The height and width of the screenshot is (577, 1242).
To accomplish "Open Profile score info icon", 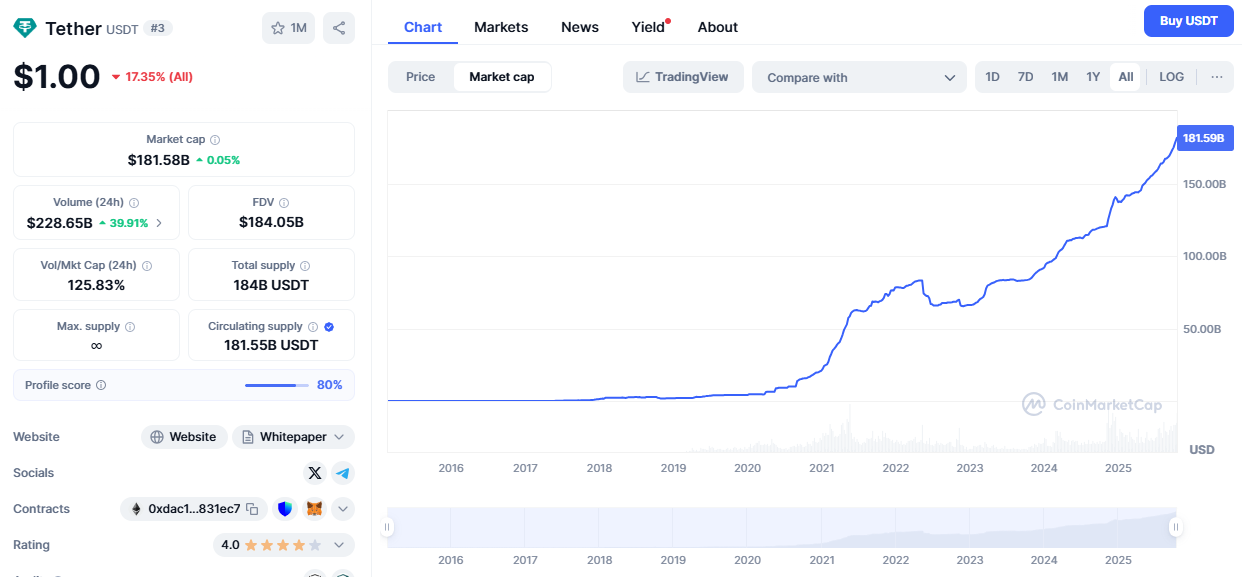I will (101, 385).
